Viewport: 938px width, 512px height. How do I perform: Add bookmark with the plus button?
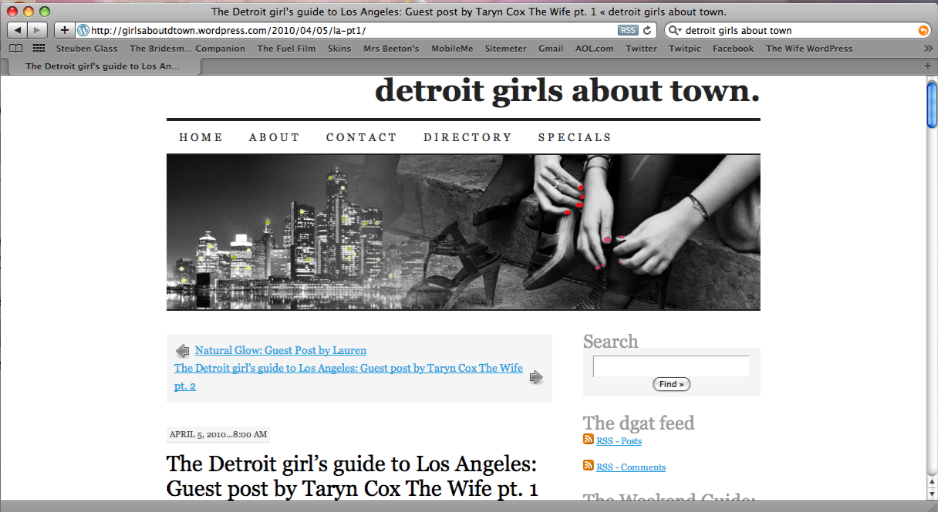click(x=64, y=30)
